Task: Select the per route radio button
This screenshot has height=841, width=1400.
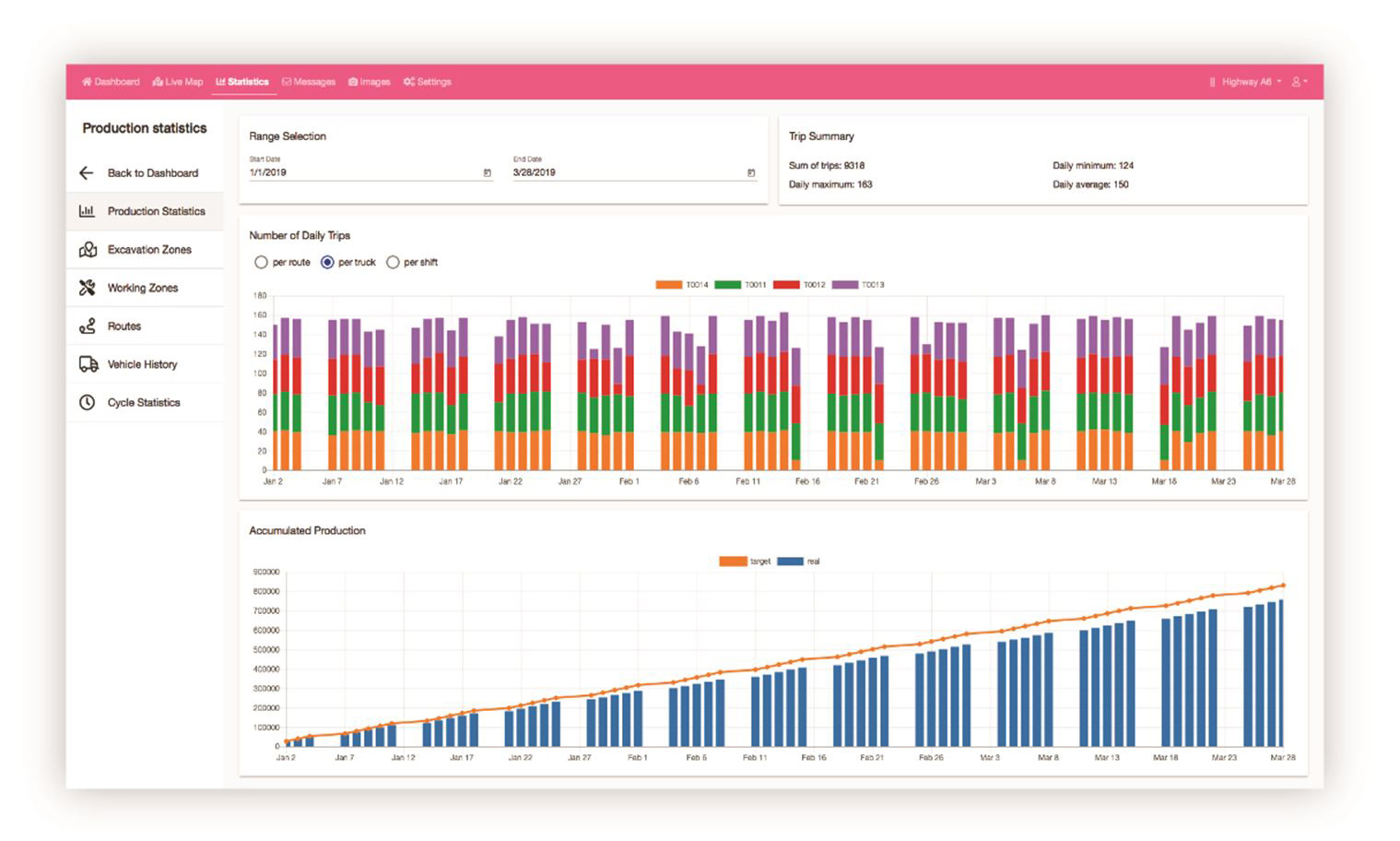Action: pyautogui.click(x=261, y=263)
